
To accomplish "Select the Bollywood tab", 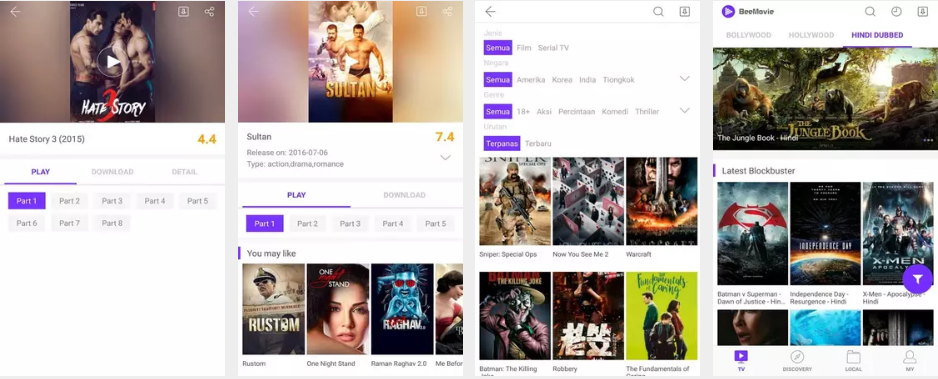I will [x=748, y=35].
